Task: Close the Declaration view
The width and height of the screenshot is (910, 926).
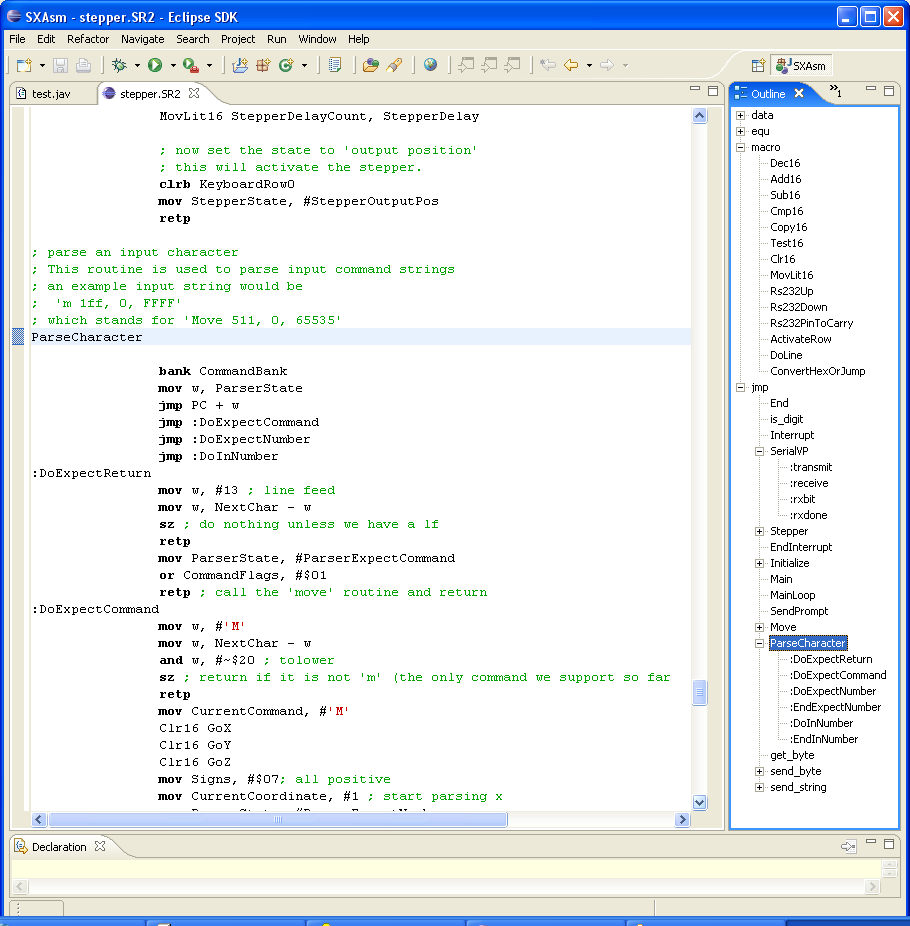Action: point(100,846)
